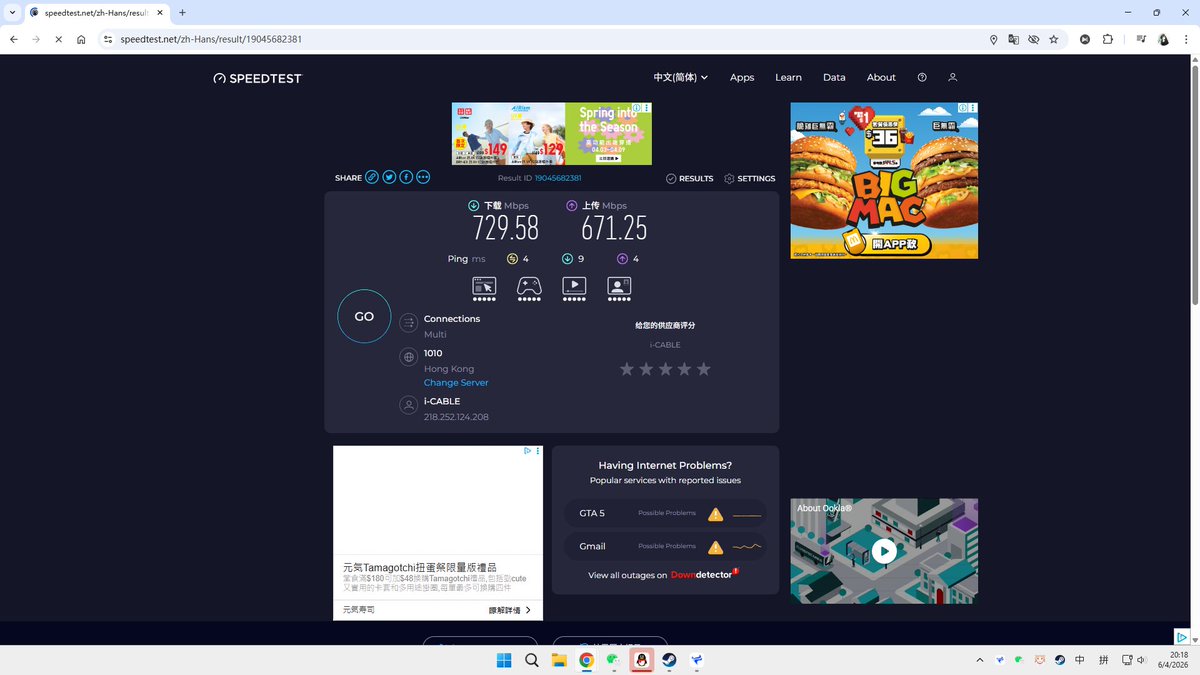Open the RESULTS tab
1200x675 pixels.
pyautogui.click(x=690, y=178)
